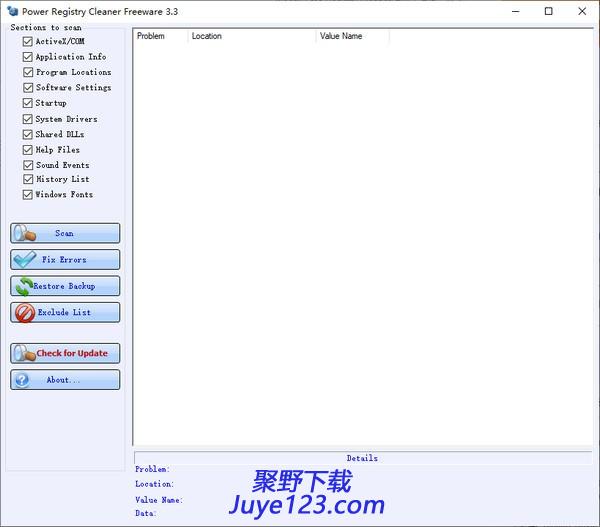600x527 pixels.
Task: Click the Details panel heading
Action: coord(362,458)
